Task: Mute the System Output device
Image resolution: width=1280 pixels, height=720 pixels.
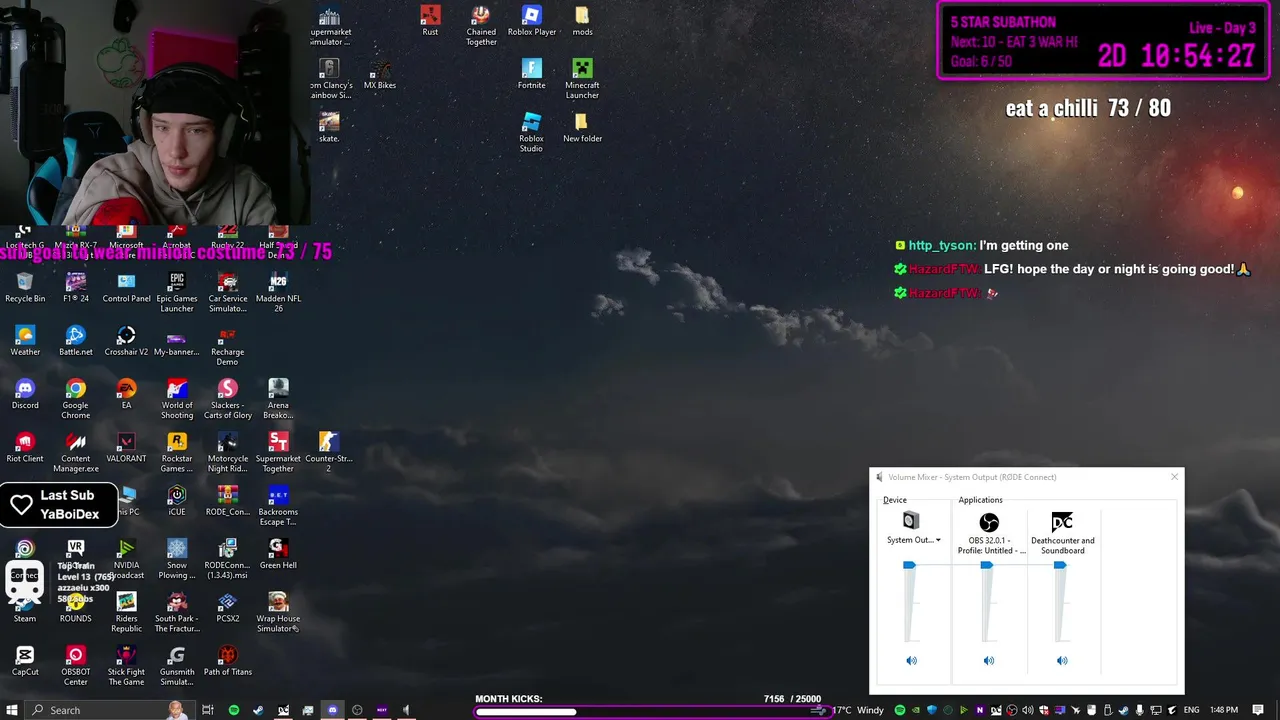Action: 911,660
